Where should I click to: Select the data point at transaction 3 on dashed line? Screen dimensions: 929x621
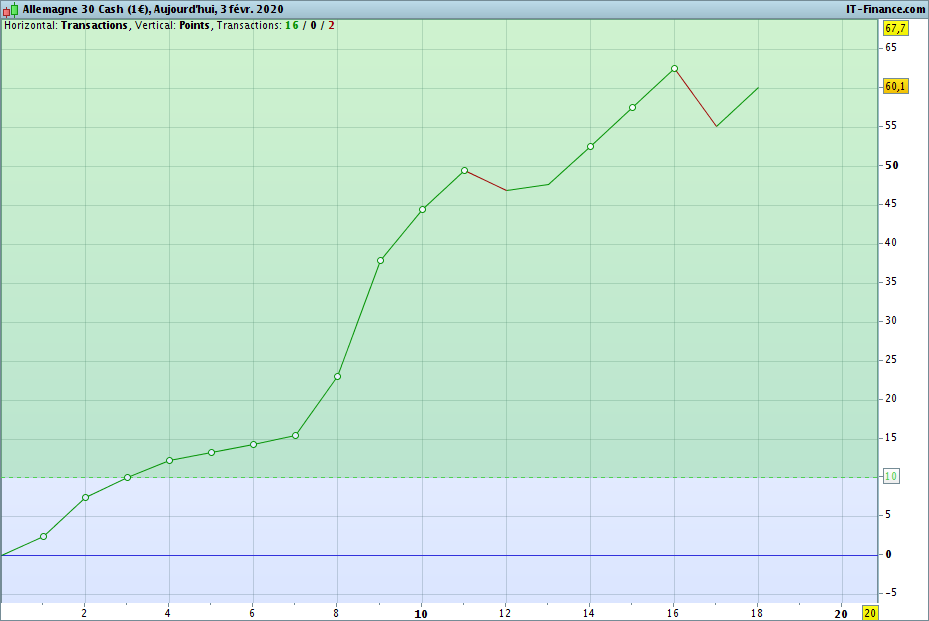point(127,477)
